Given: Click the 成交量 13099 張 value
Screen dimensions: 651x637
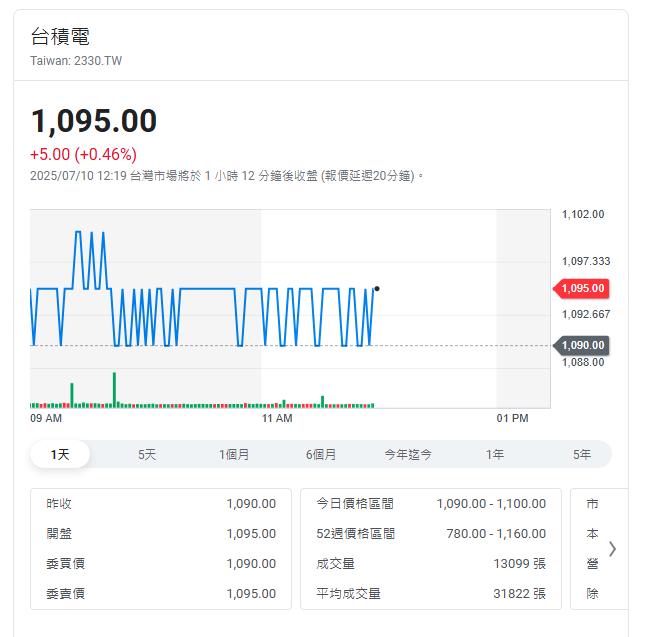Looking at the screenshot, I should [x=520, y=564].
